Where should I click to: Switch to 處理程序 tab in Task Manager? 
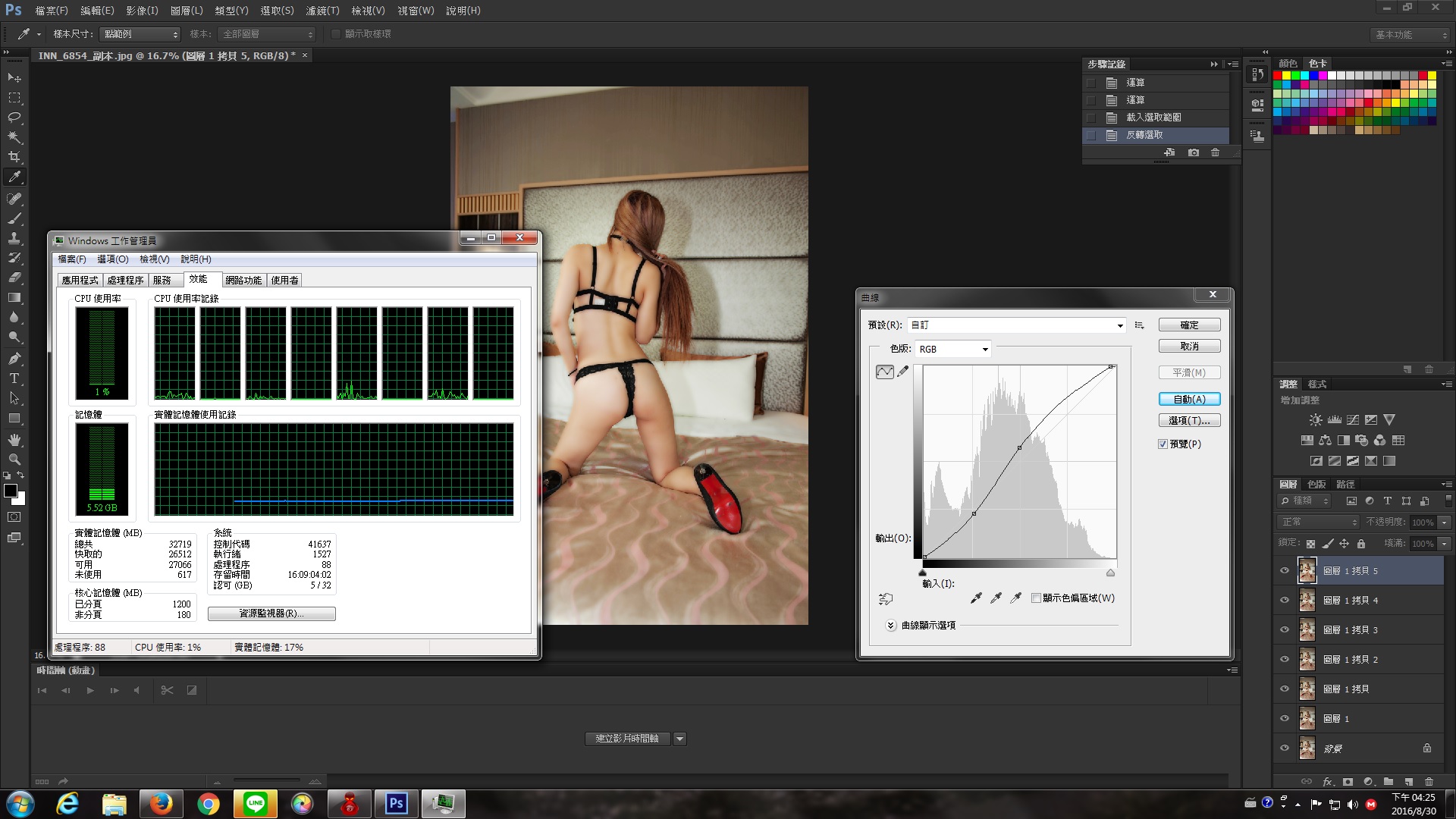click(x=125, y=281)
